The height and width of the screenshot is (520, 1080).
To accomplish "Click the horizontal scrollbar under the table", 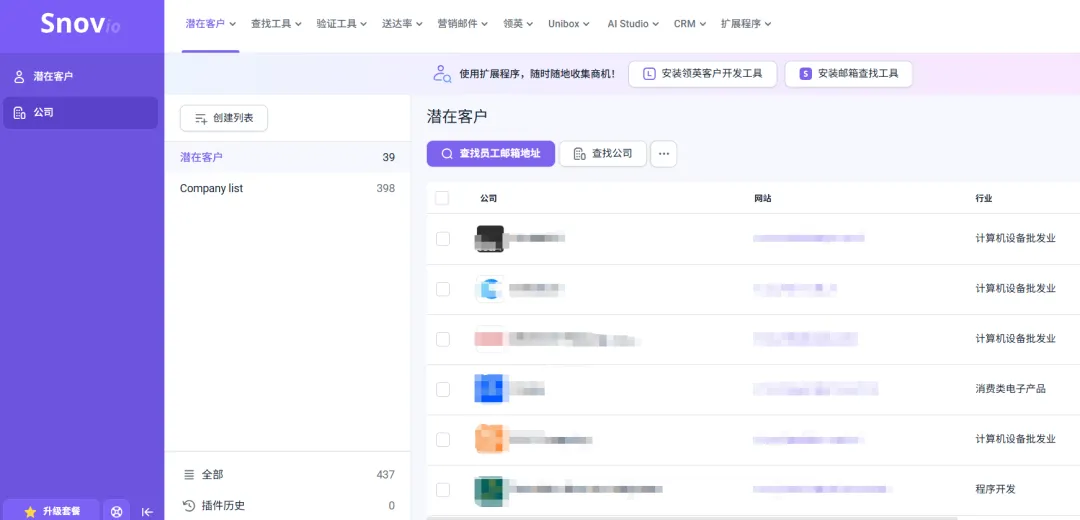I will (x=692, y=517).
